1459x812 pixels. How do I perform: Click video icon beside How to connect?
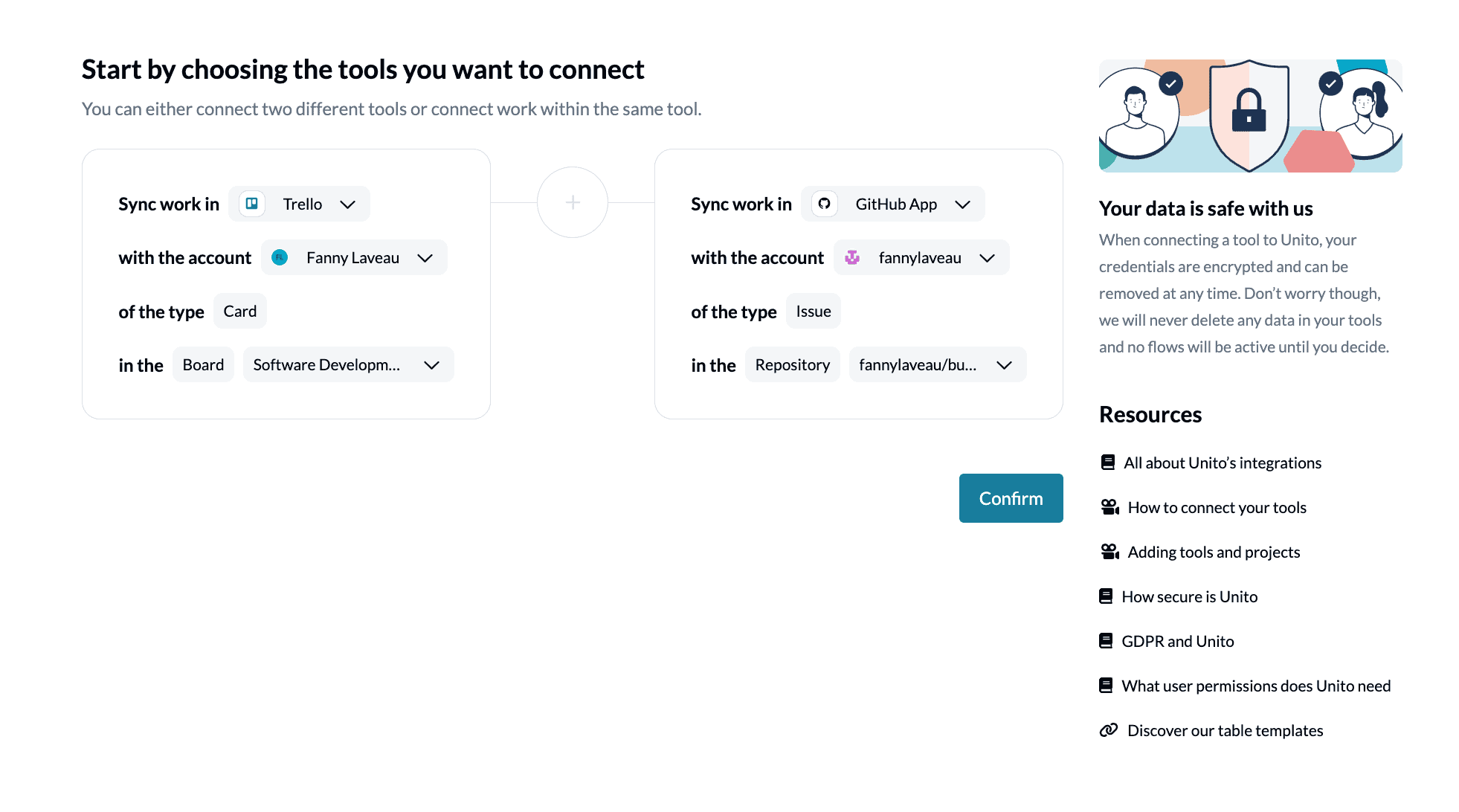1109,507
